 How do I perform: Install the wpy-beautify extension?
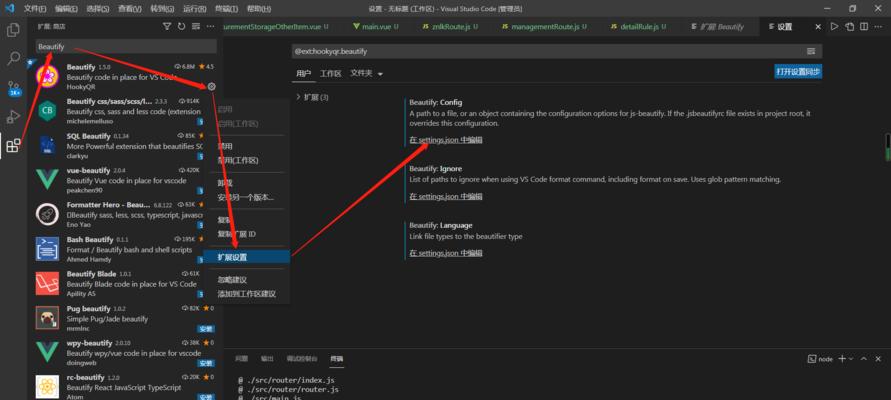[x=206, y=363]
